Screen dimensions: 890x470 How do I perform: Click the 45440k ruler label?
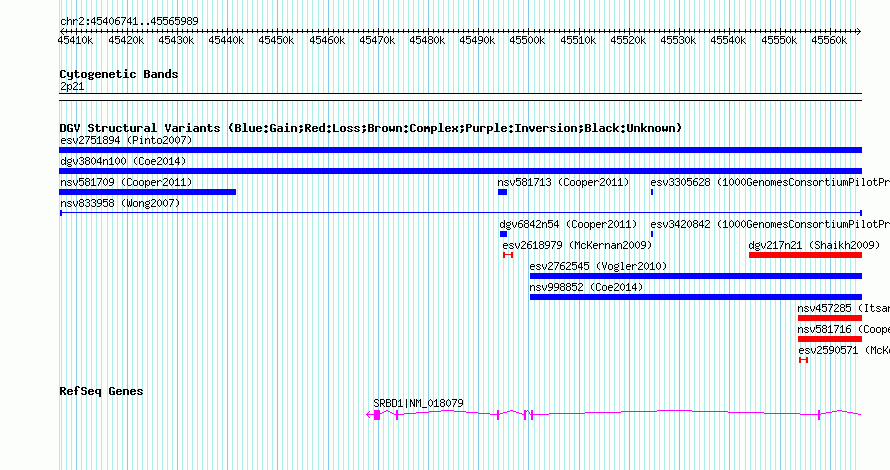pos(226,40)
